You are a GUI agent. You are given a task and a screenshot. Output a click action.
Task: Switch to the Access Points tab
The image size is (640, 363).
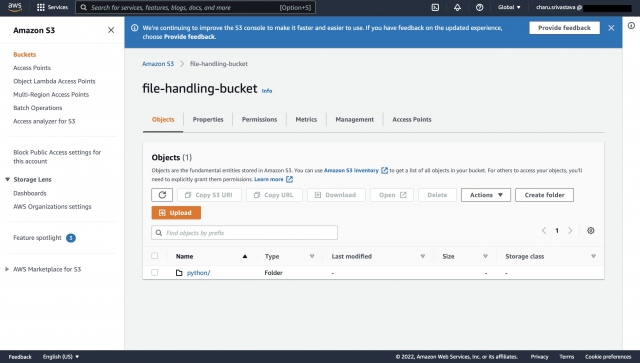(412, 119)
